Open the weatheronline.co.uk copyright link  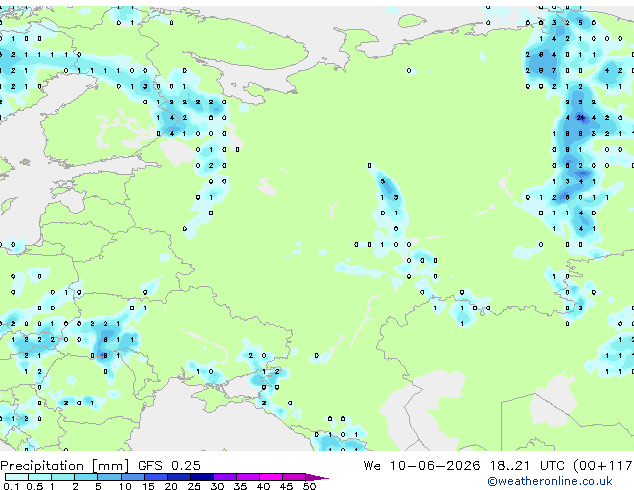[550, 481]
